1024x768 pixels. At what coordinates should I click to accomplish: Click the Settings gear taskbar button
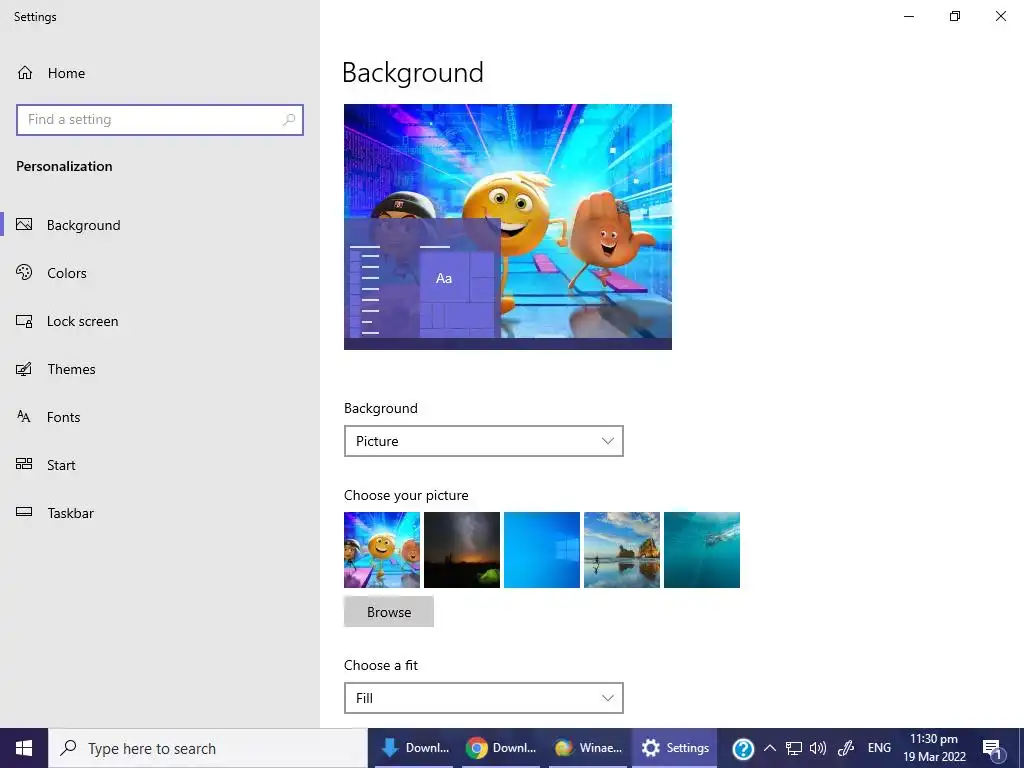(x=675, y=748)
